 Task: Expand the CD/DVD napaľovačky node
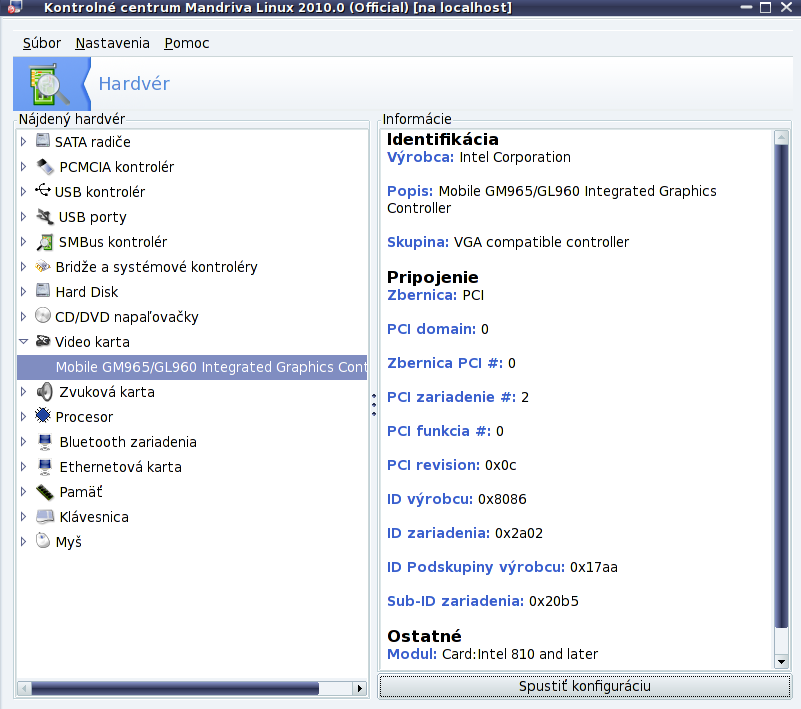[23, 317]
